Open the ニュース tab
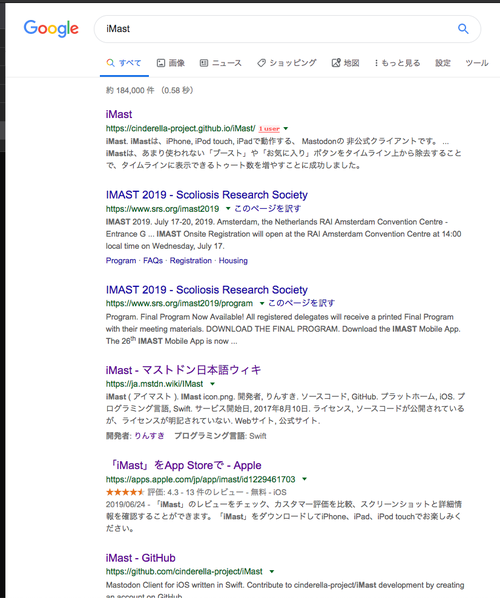 click(x=221, y=63)
